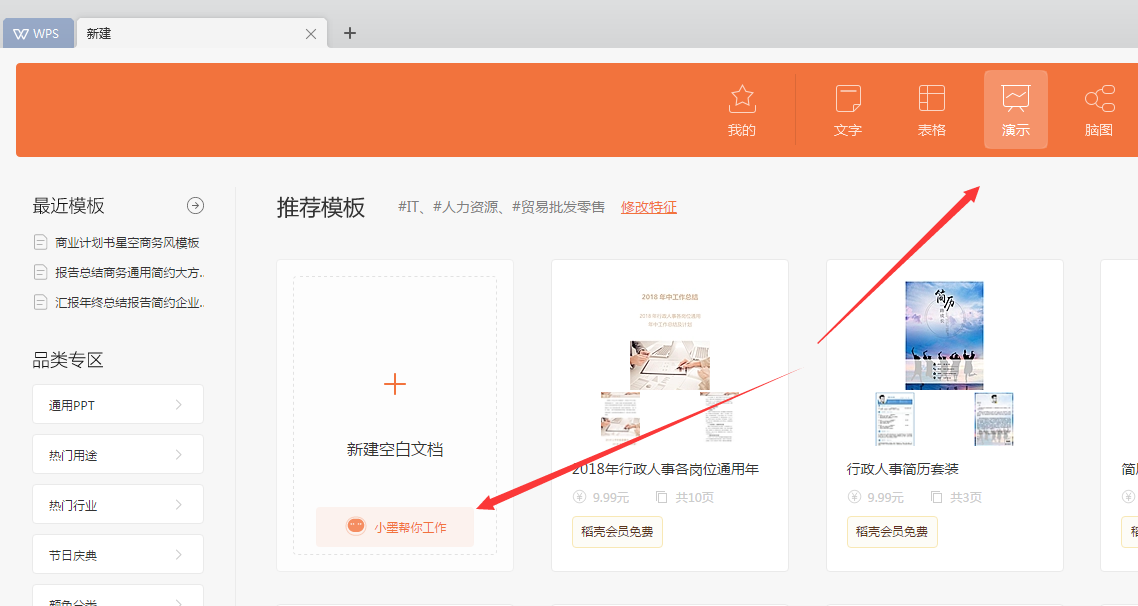Screen dimensions: 1138x606
Task: Expand the 节日庆典 category
Action: click(x=118, y=554)
